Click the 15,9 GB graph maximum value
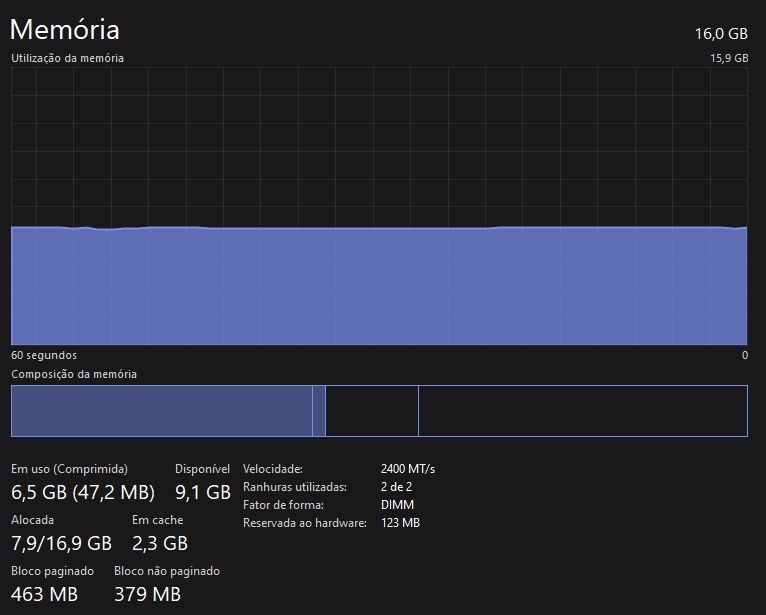 pyautogui.click(x=729, y=58)
